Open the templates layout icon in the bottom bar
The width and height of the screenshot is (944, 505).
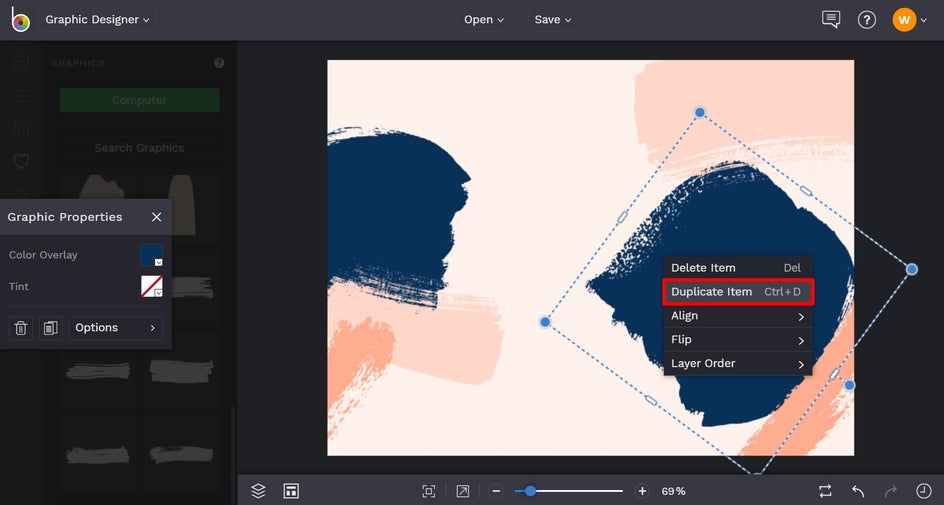tap(291, 491)
